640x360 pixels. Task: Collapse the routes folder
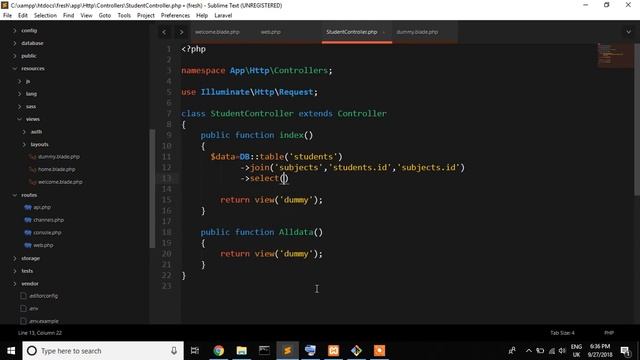click(x=15, y=195)
